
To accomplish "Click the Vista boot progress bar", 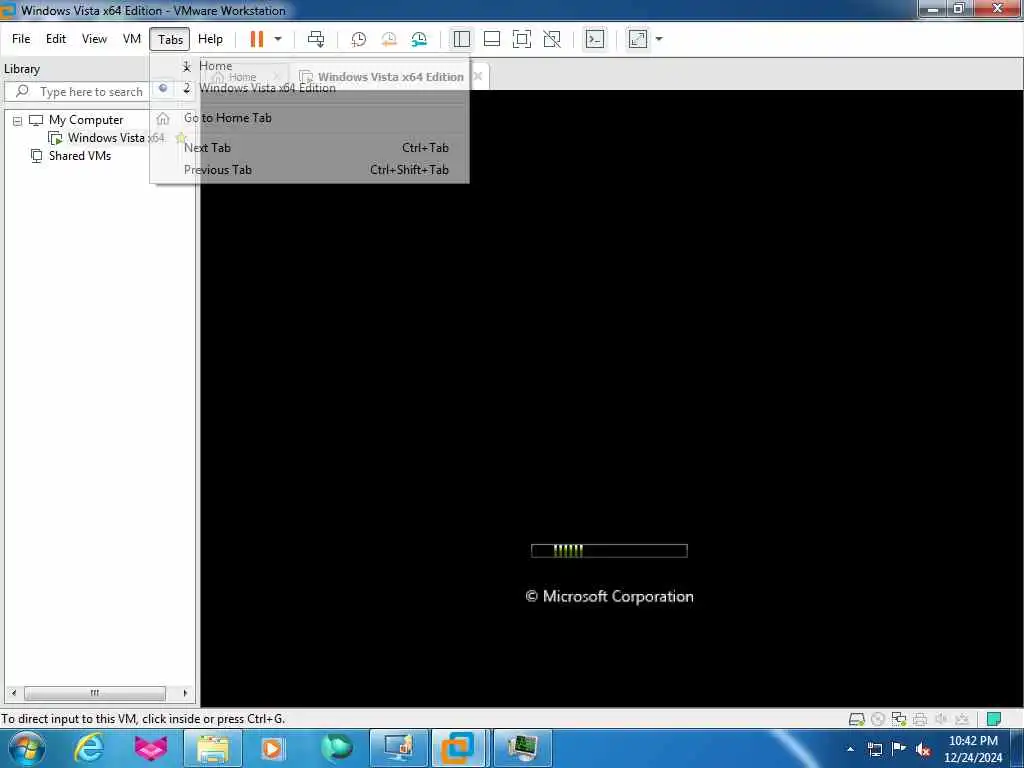I will 609,551.
